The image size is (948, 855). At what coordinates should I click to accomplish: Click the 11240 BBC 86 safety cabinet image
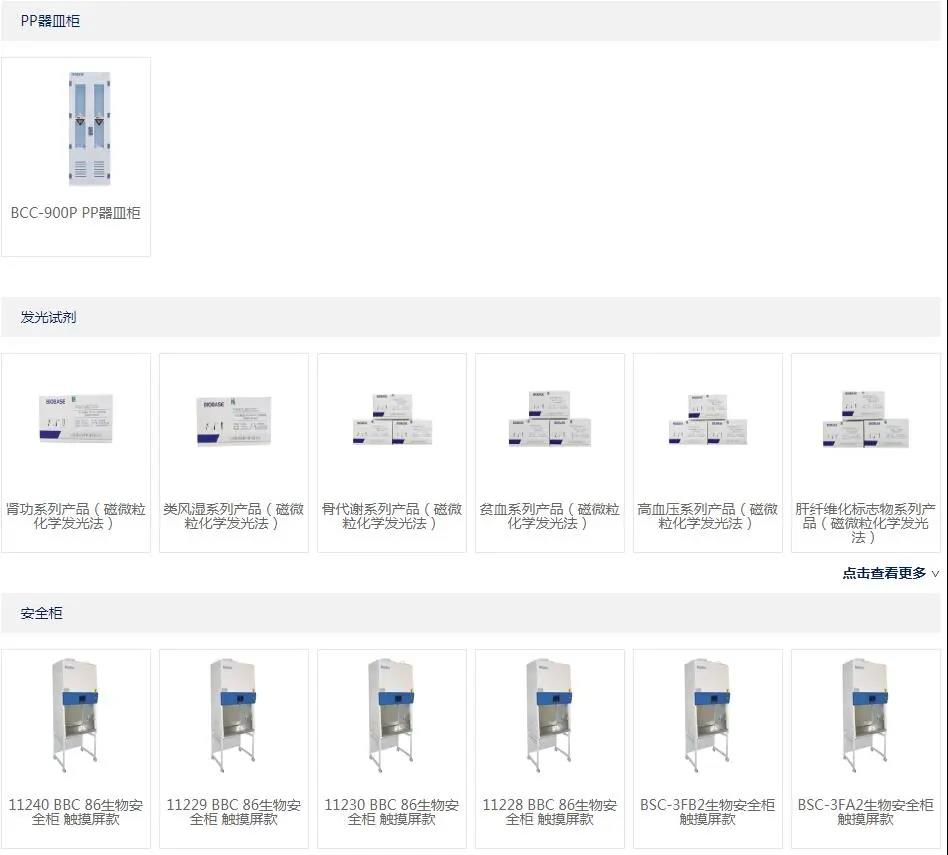tap(76, 714)
